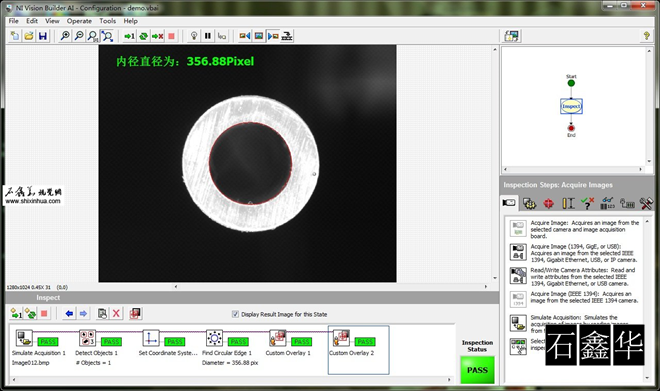Click the red Stop inspection button in toolbar
660x391 pixels.
[171, 36]
